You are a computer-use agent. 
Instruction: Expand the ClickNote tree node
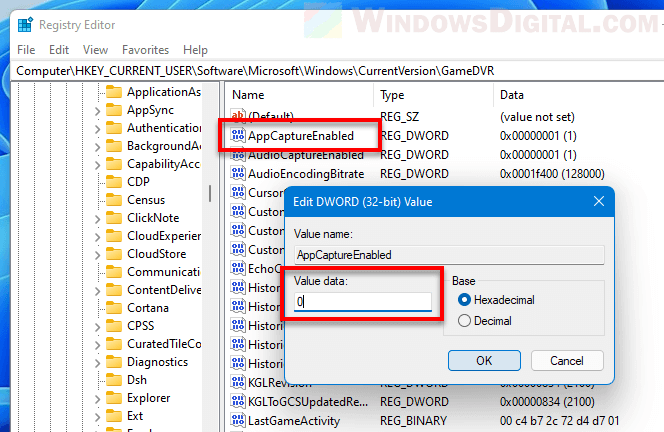point(97,219)
